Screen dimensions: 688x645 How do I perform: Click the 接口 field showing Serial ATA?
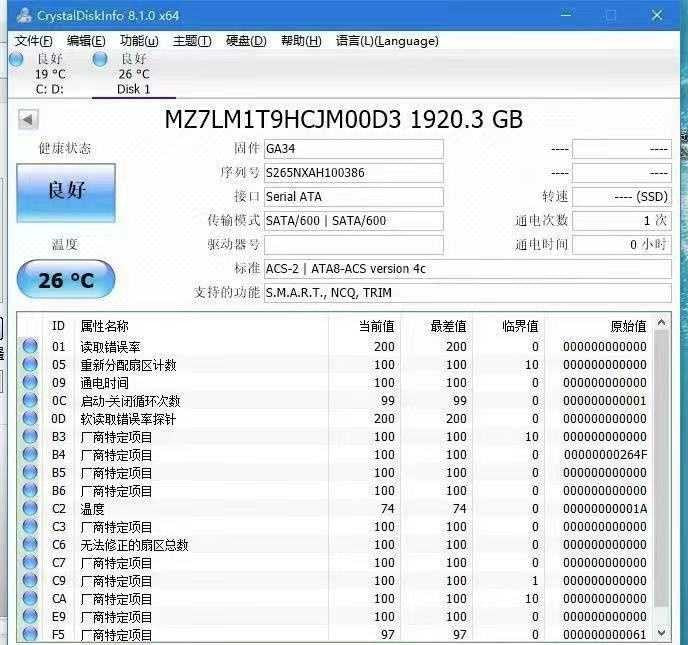point(354,197)
